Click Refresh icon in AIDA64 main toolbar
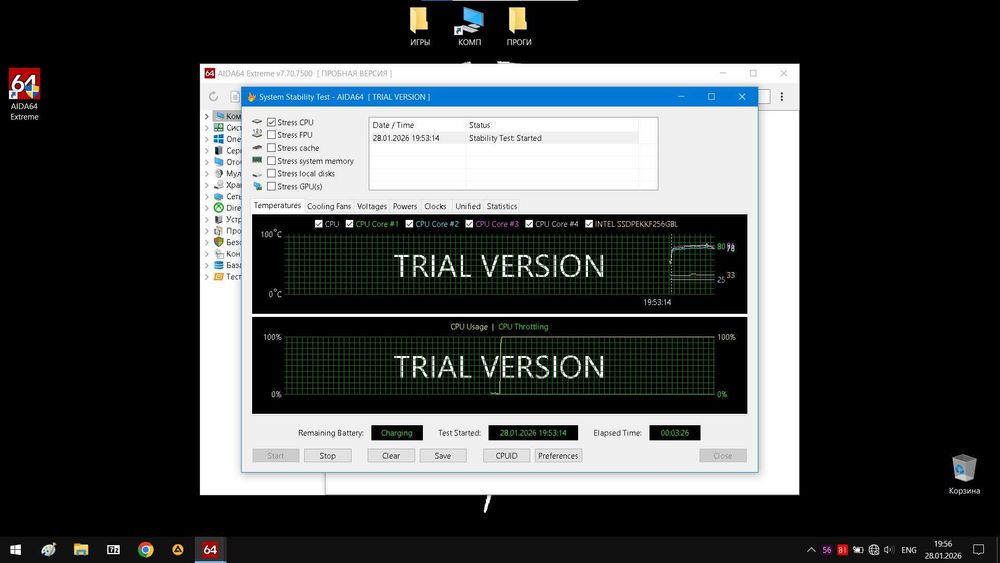 pos(214,96)
